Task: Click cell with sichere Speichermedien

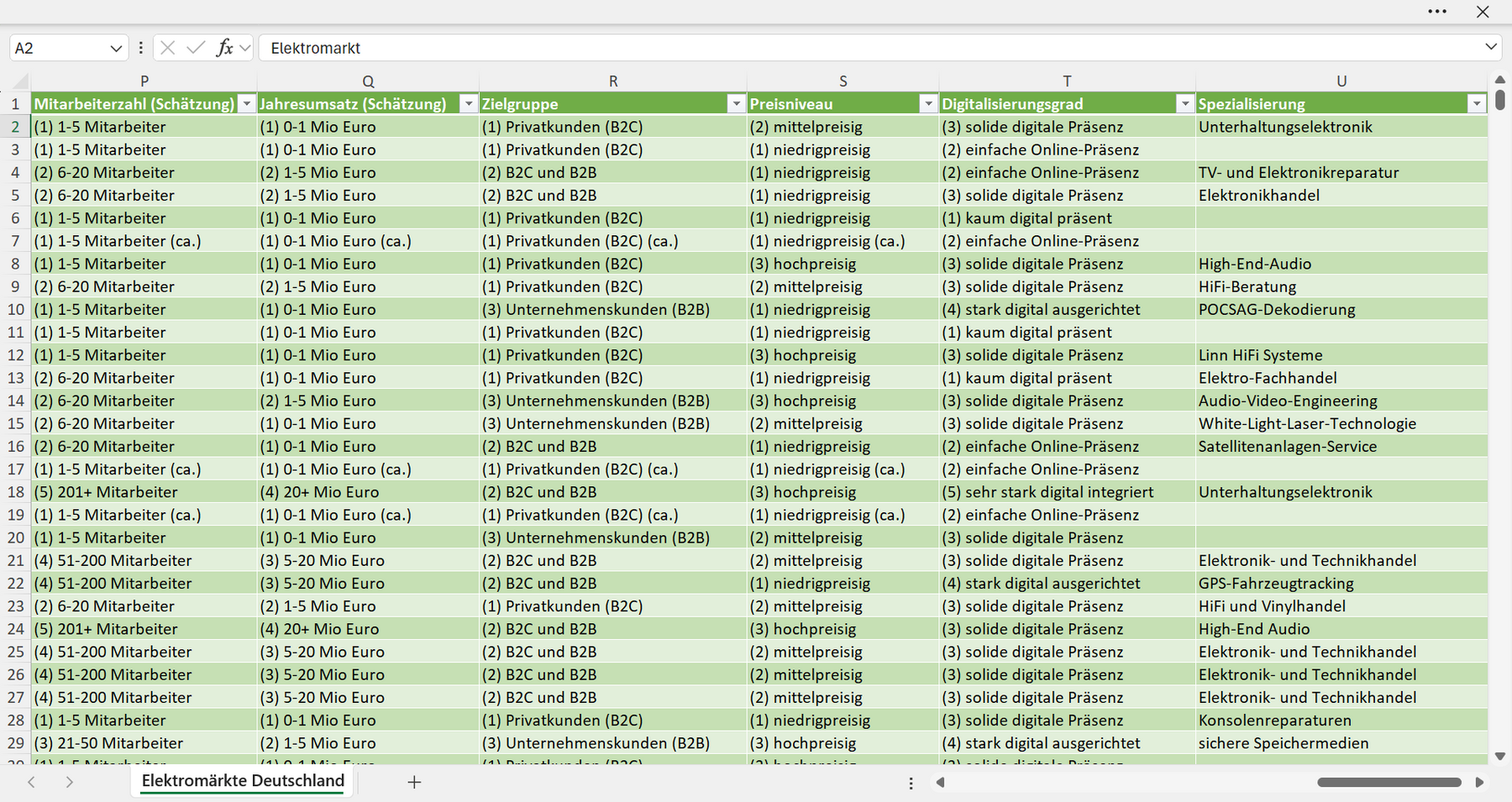Action: point(1341,743)
